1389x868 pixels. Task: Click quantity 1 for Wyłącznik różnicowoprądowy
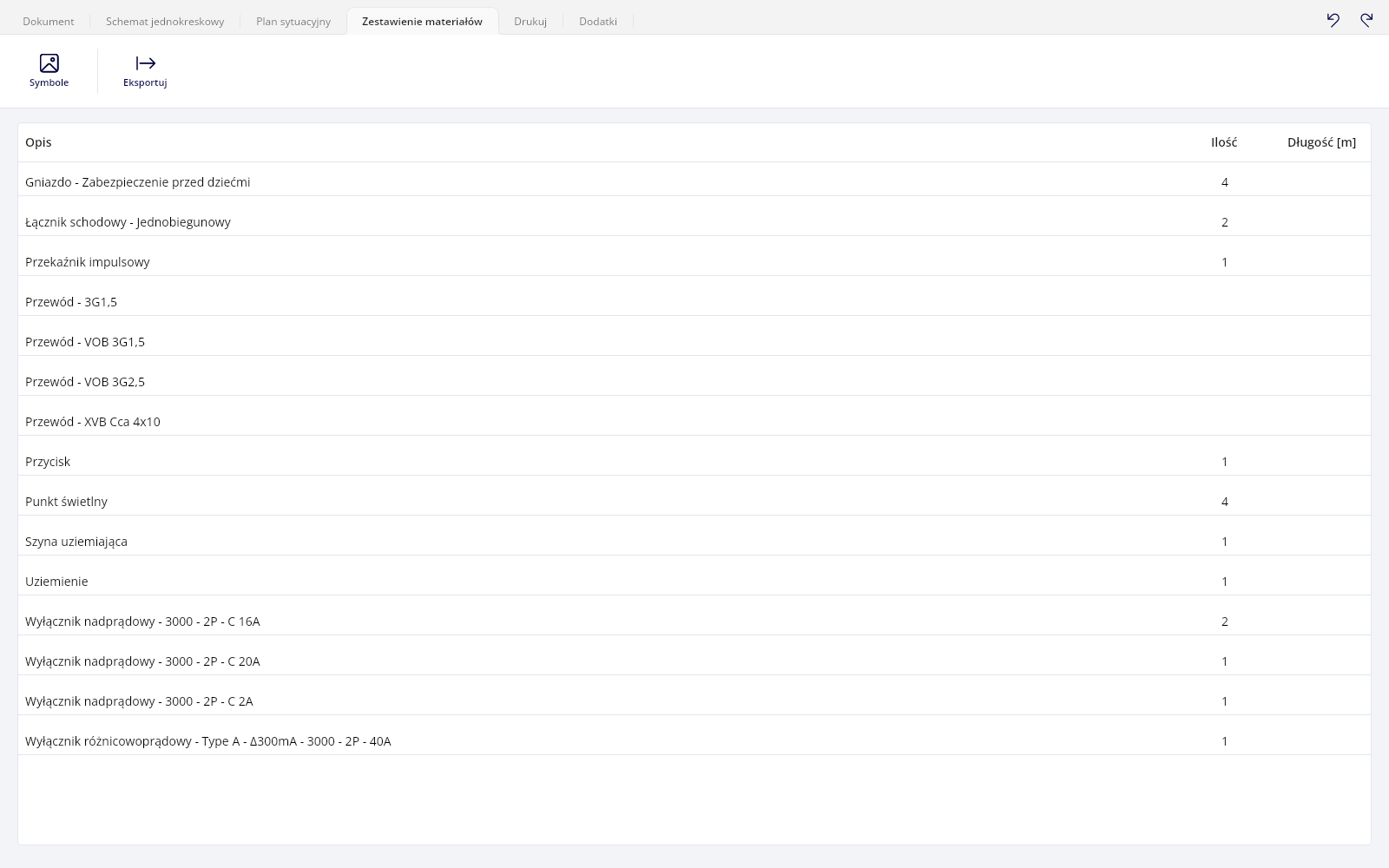[1225, 741]
